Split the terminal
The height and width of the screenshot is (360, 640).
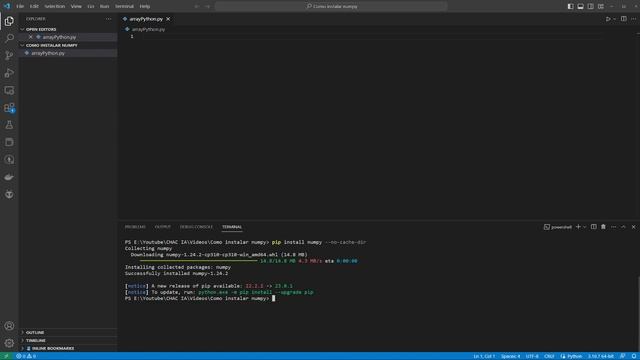pyautogui.click(x=593, y=227)
